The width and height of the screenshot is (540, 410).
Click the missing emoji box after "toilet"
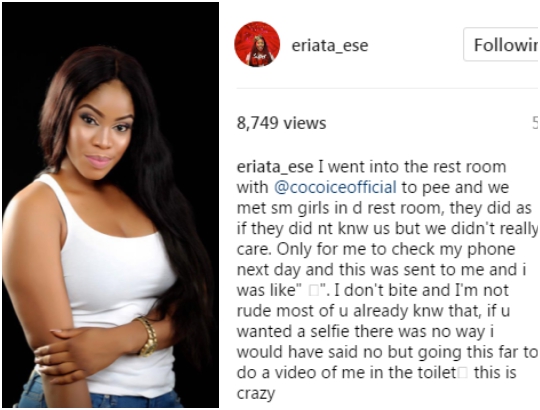coord(463,373)
